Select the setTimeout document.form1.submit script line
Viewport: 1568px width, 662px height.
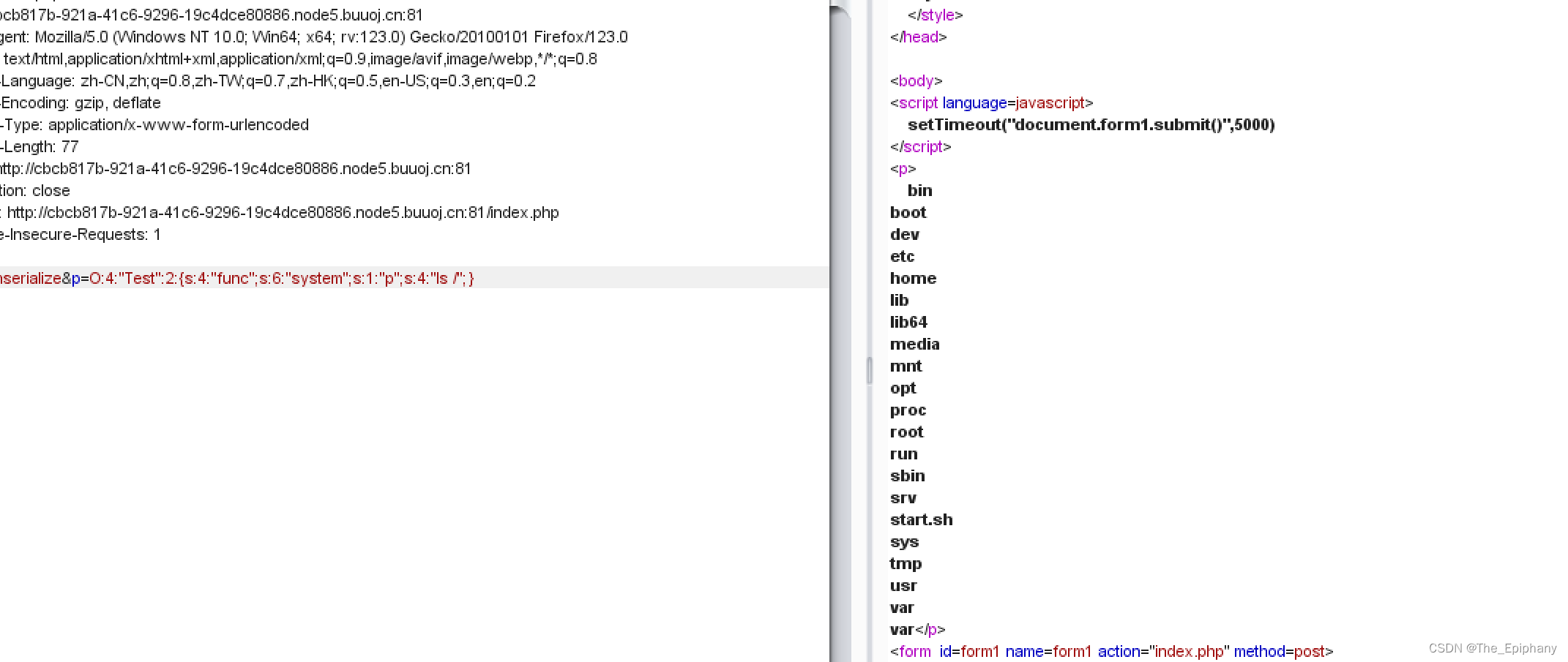pyautogui.click(x=1090, y=124)
